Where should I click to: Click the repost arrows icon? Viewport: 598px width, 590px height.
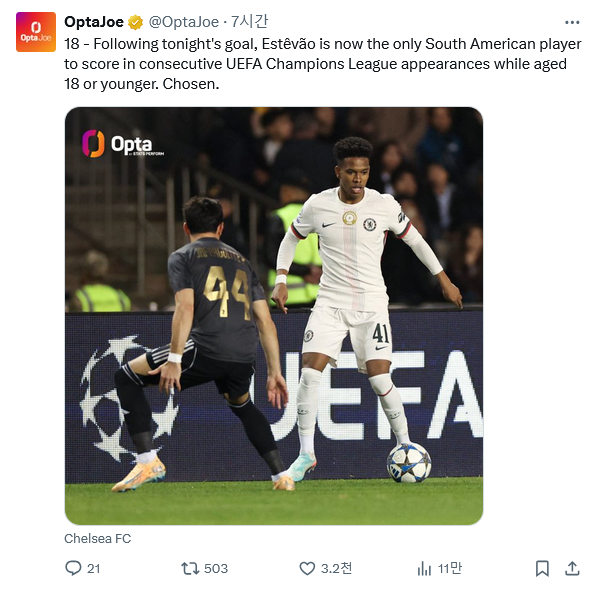click(x=190, y=568)
